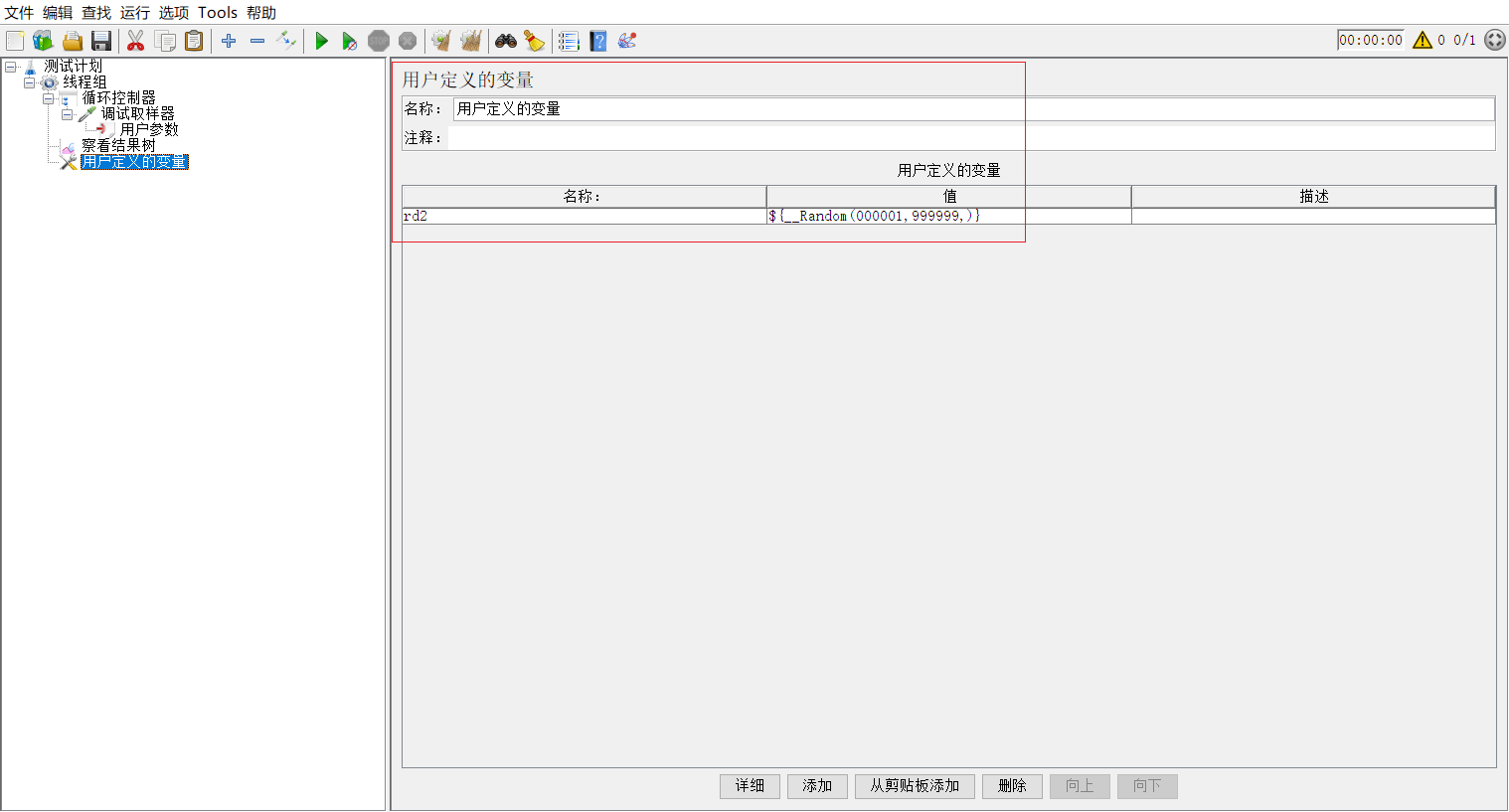Open a test plan file
Screen dimensions: 1509x812
click(72, 41)
